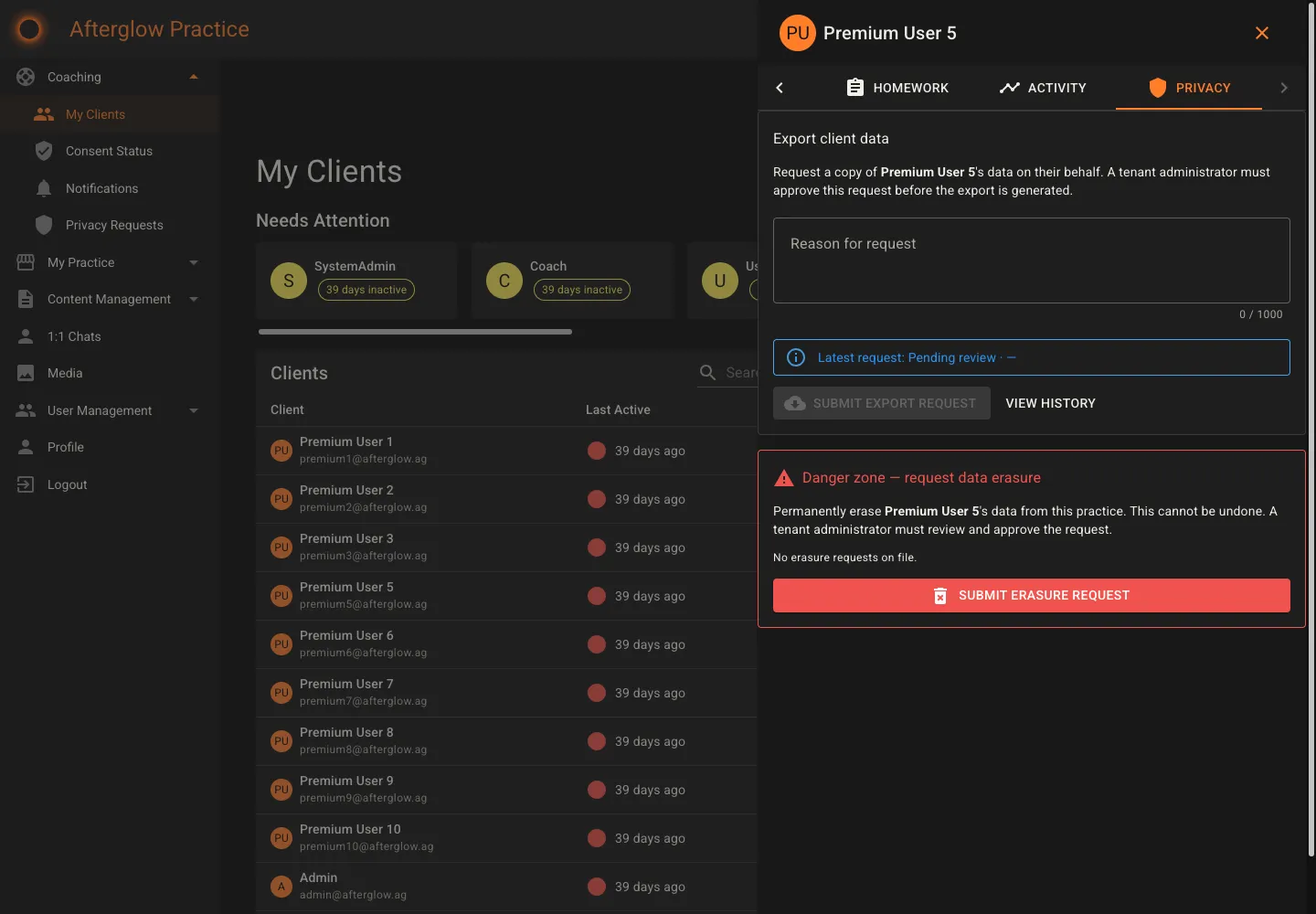
Task: Click the Premium User 7 row name
Action: 346,684
